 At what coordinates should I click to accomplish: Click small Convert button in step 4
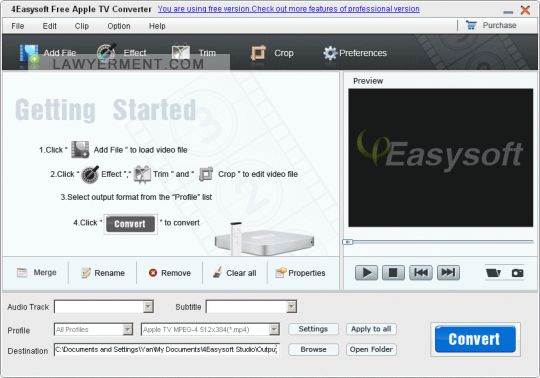pos(131,224)
